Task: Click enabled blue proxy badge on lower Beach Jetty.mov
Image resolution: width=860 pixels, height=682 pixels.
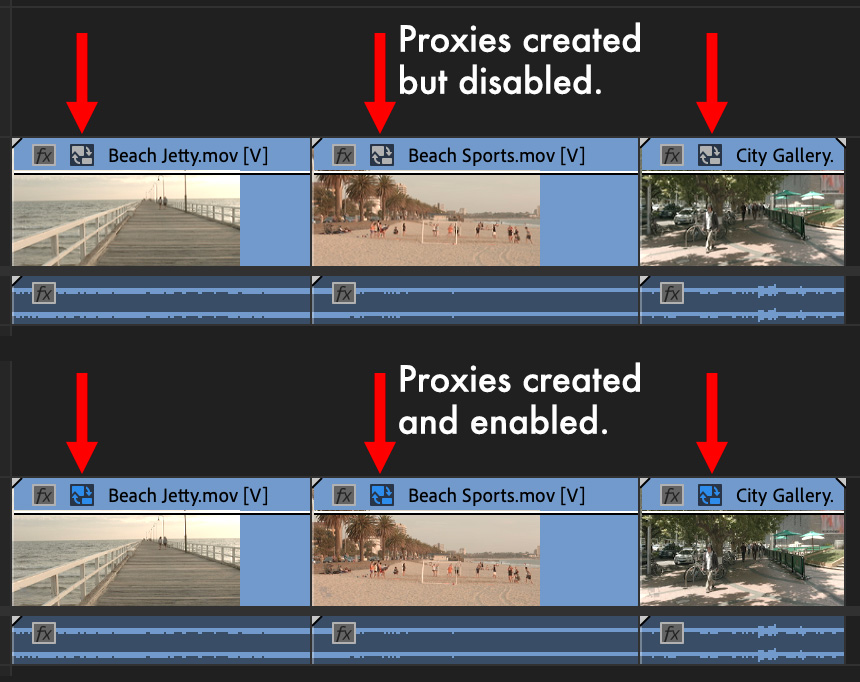Action: (x=82, y=495)
